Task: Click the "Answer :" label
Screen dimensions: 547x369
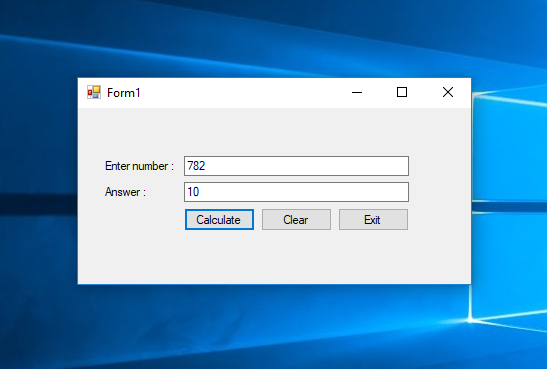Action: pyautogui.click(x=125, y=192)
